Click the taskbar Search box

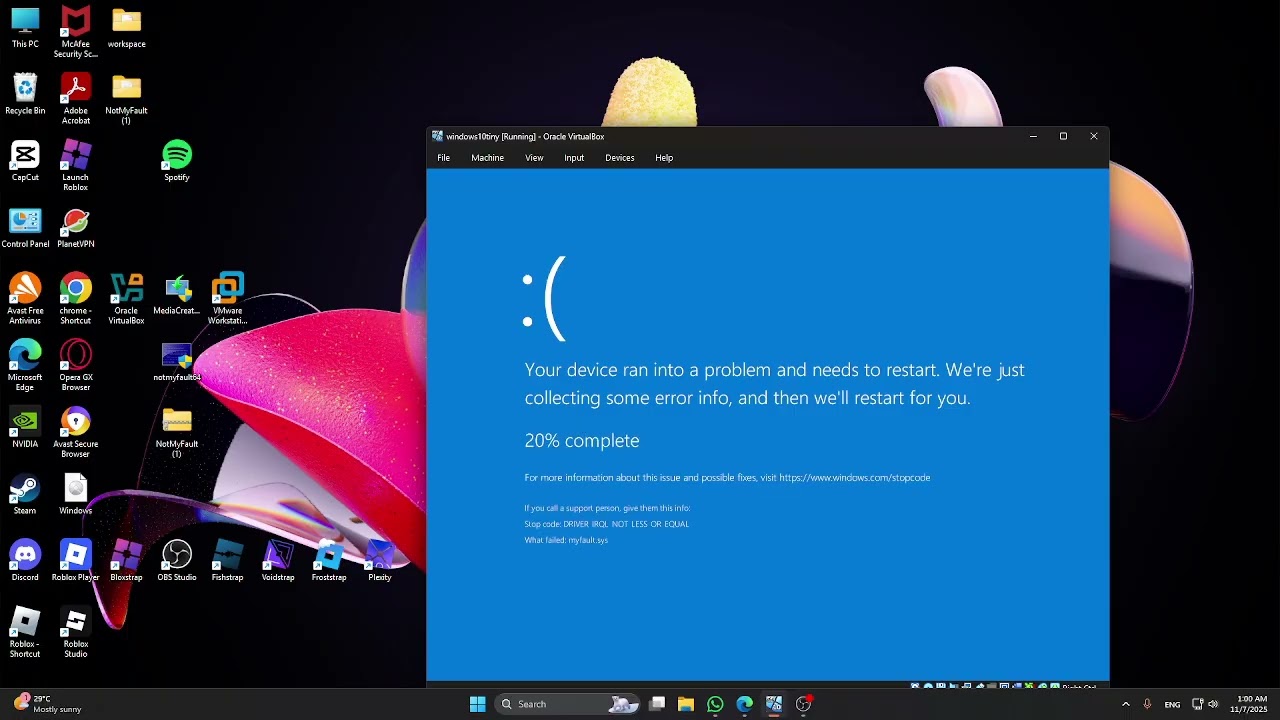pyautogui.click(x=568, y=704)
